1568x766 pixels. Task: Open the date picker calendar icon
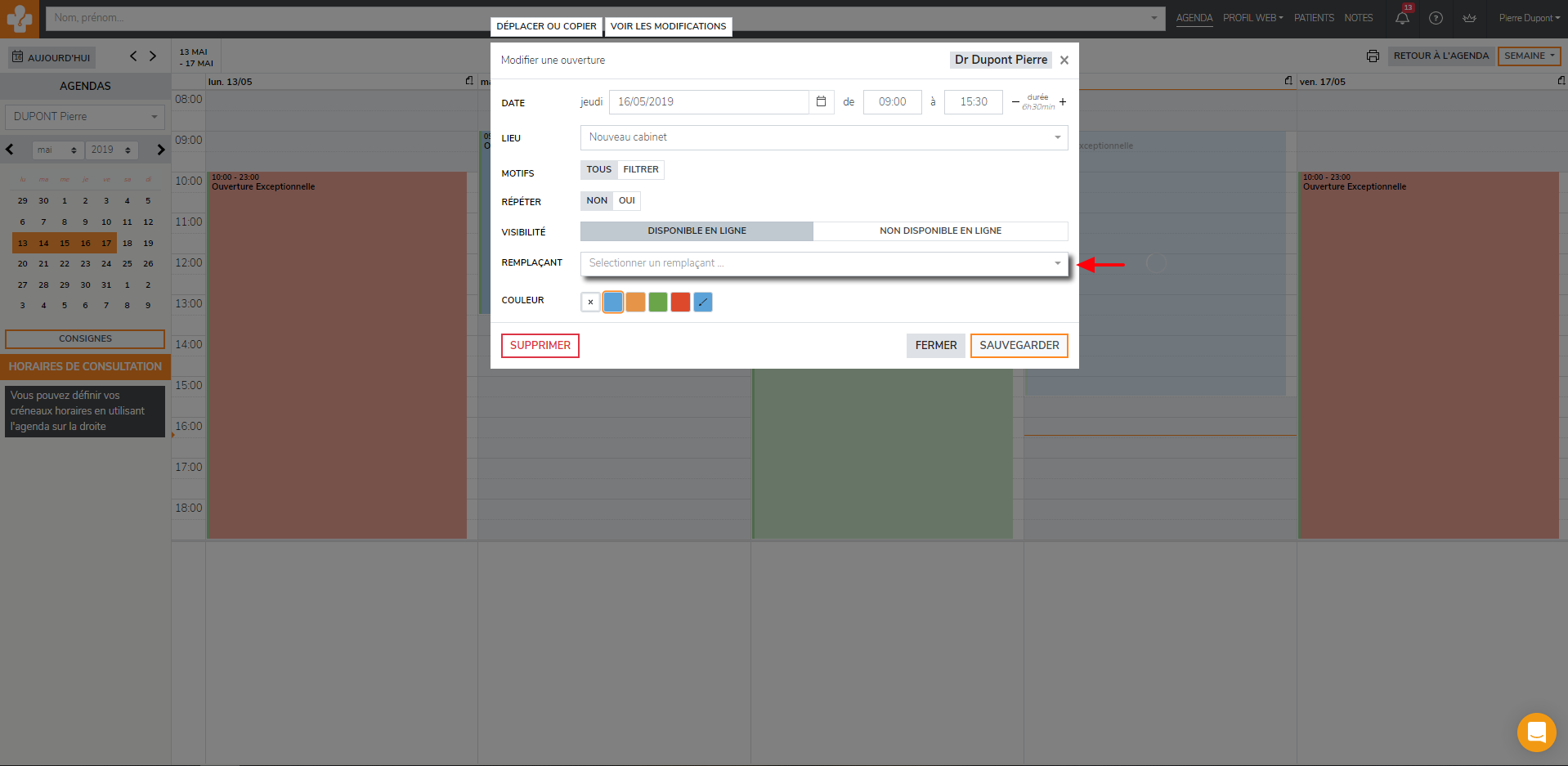click(821, 102)
